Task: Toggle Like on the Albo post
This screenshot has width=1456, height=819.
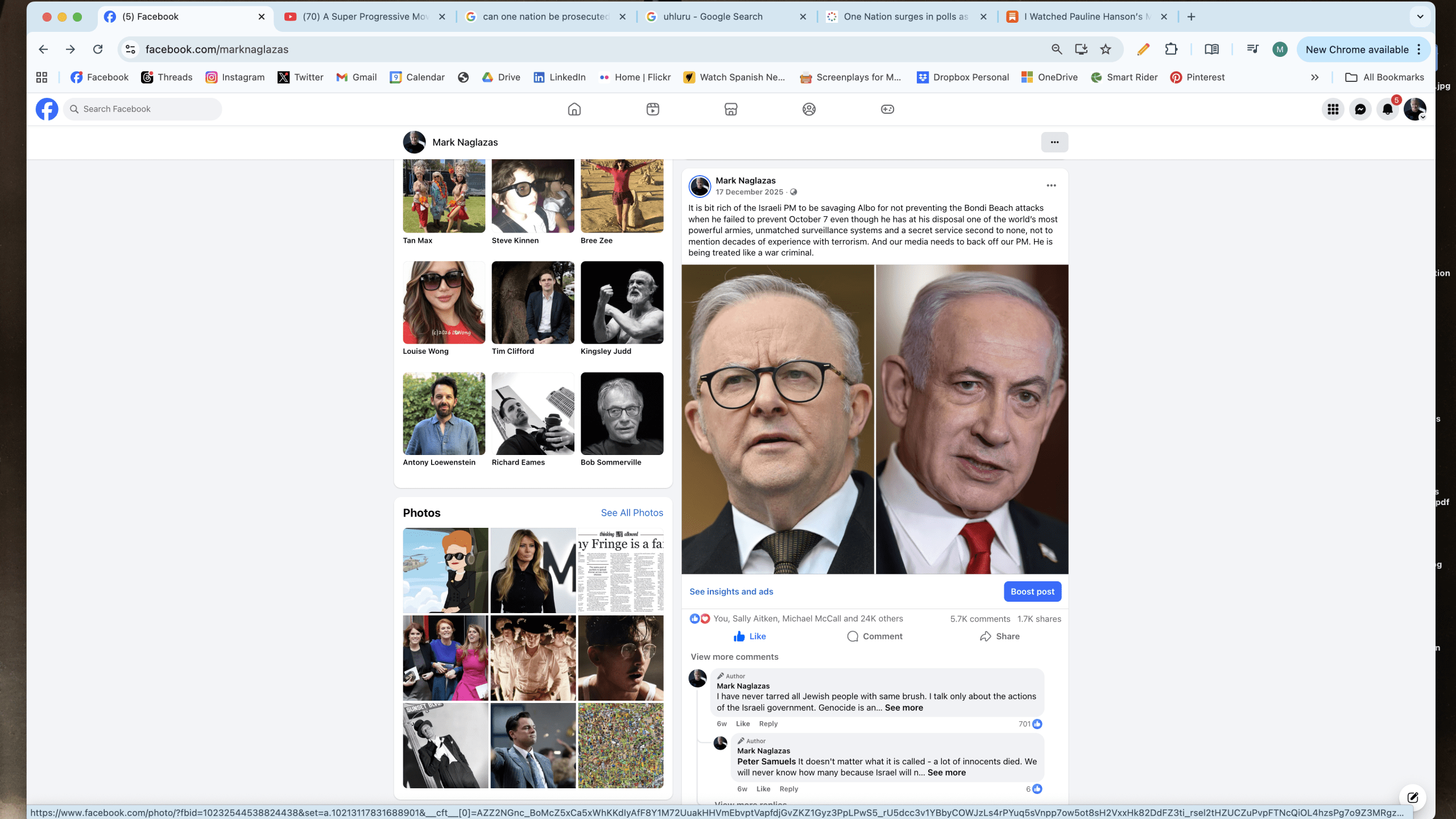Action: click(750, 636)
